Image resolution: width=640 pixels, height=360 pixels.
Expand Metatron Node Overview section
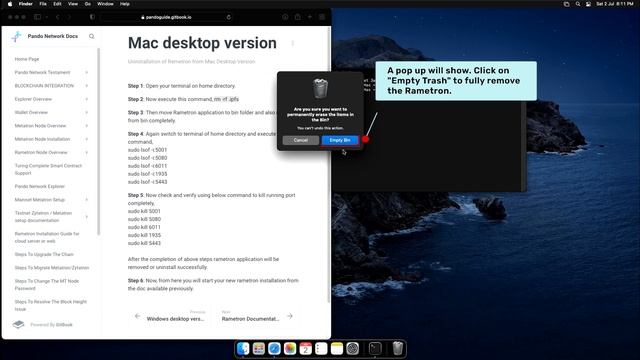tap(87, 126)
